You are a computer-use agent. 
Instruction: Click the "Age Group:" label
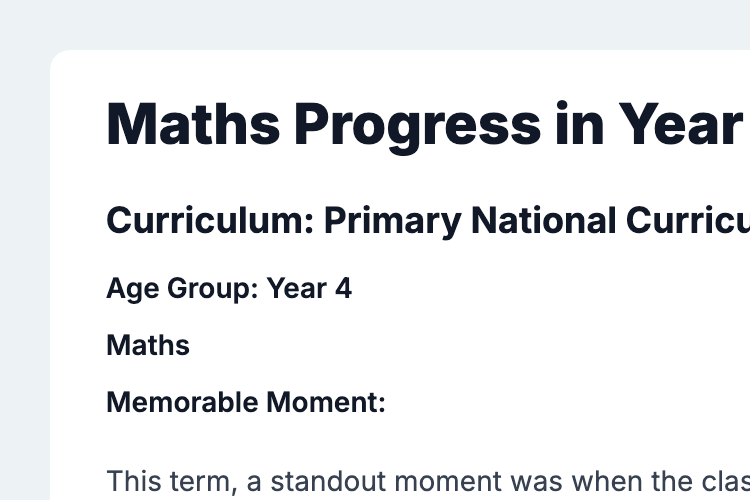[x=182, y=289]
